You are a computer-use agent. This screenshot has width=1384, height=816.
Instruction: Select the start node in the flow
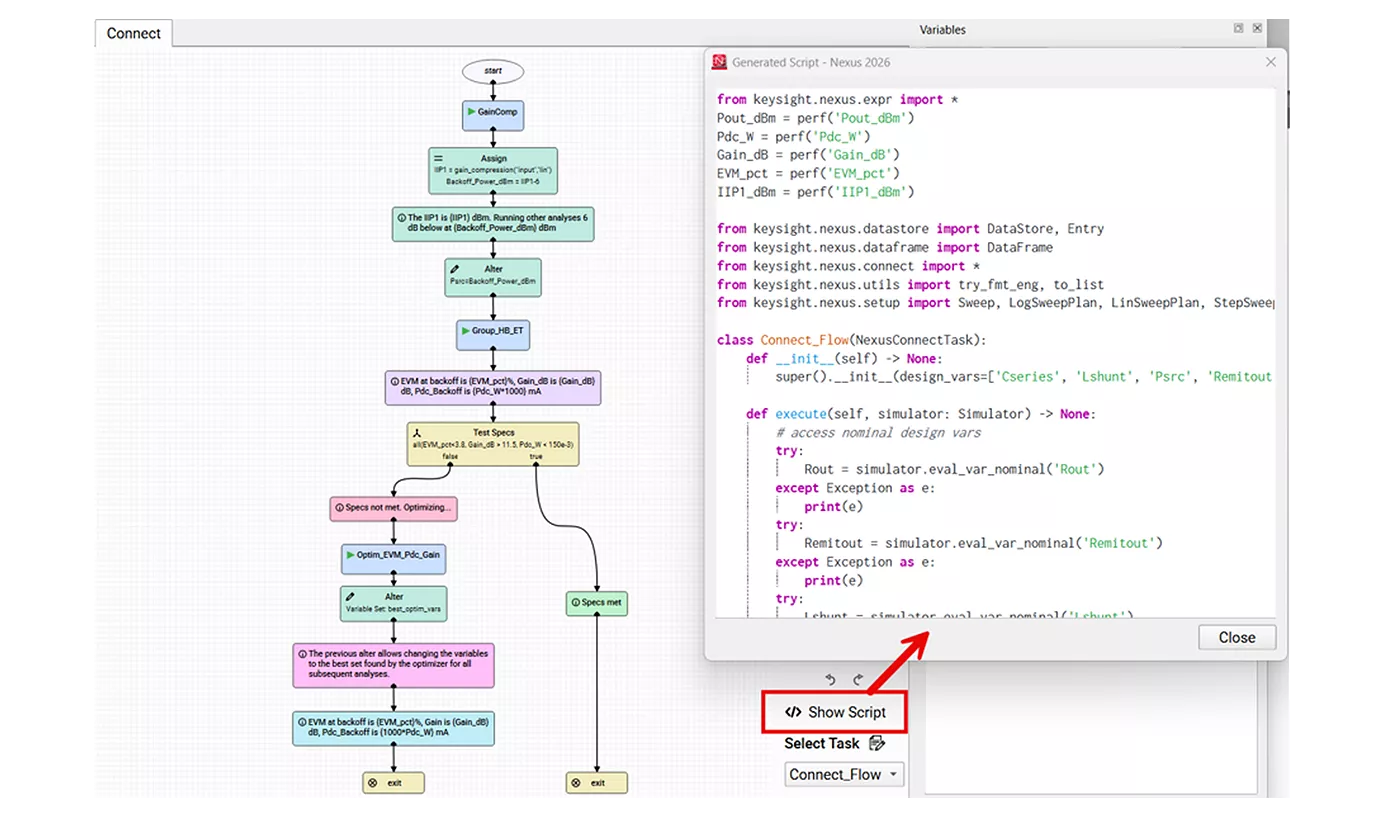[493, 71]
